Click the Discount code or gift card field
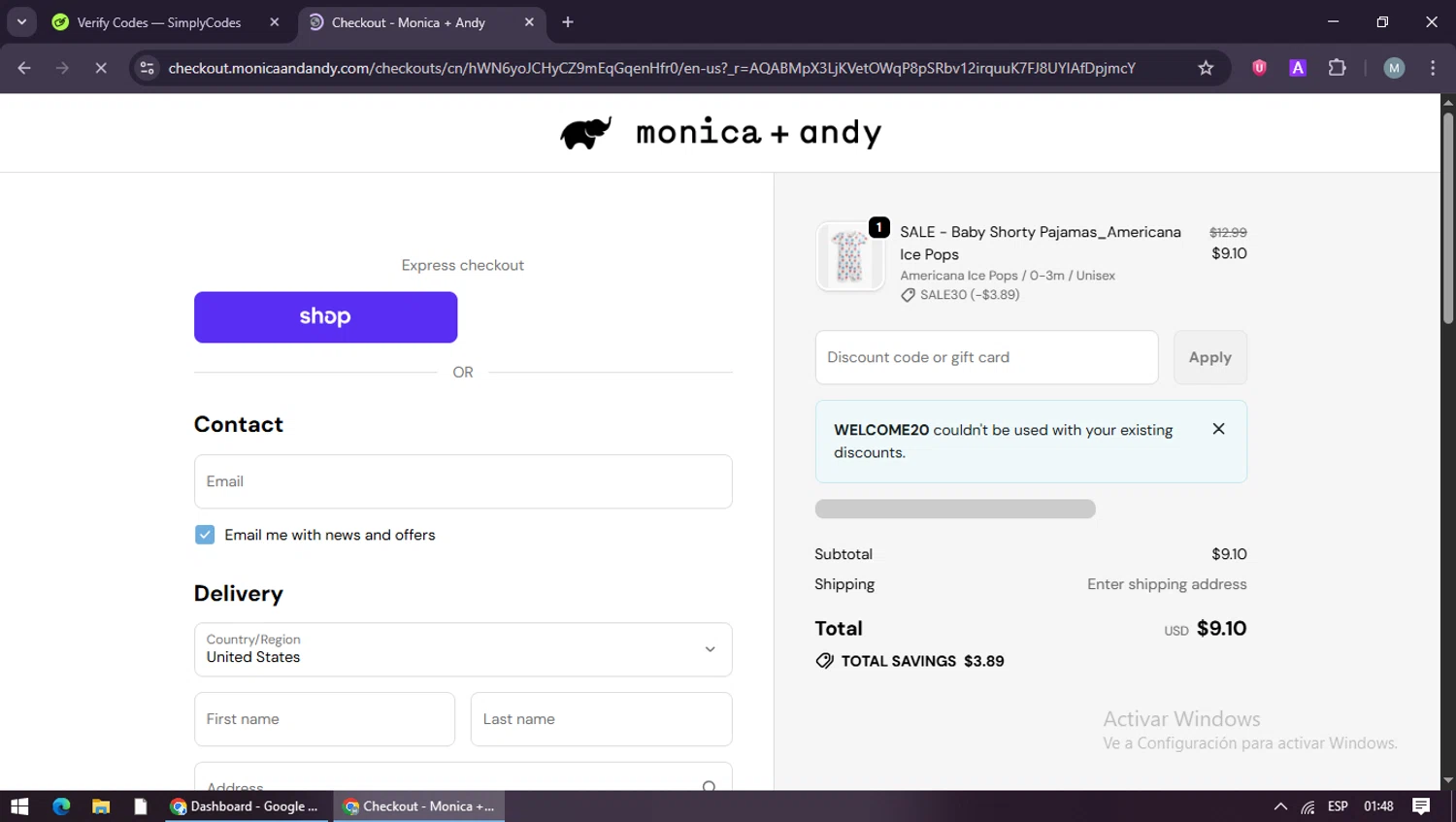 tap(986, 357)
